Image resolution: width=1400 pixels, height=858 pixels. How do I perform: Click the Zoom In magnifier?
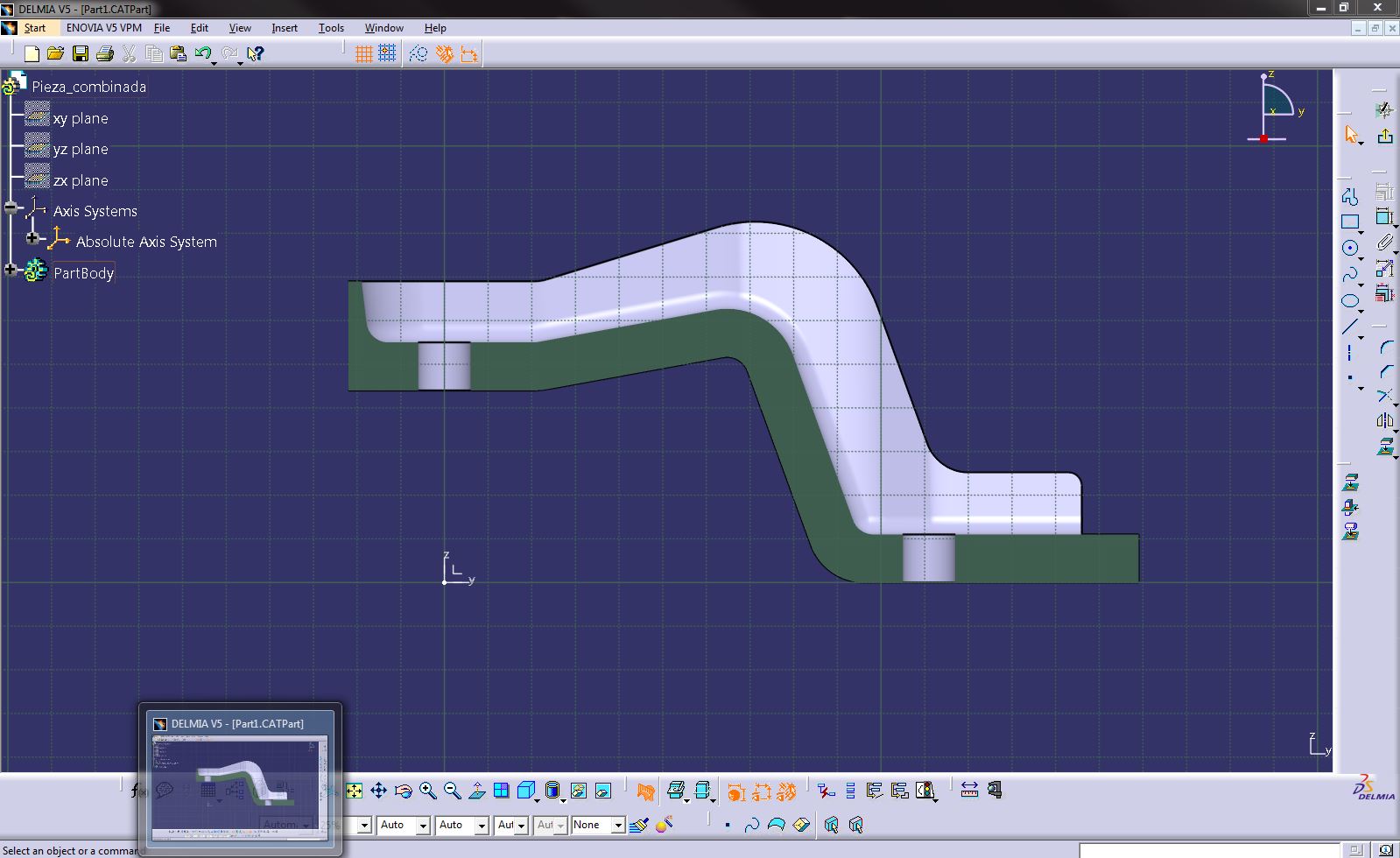coord(428,791)
